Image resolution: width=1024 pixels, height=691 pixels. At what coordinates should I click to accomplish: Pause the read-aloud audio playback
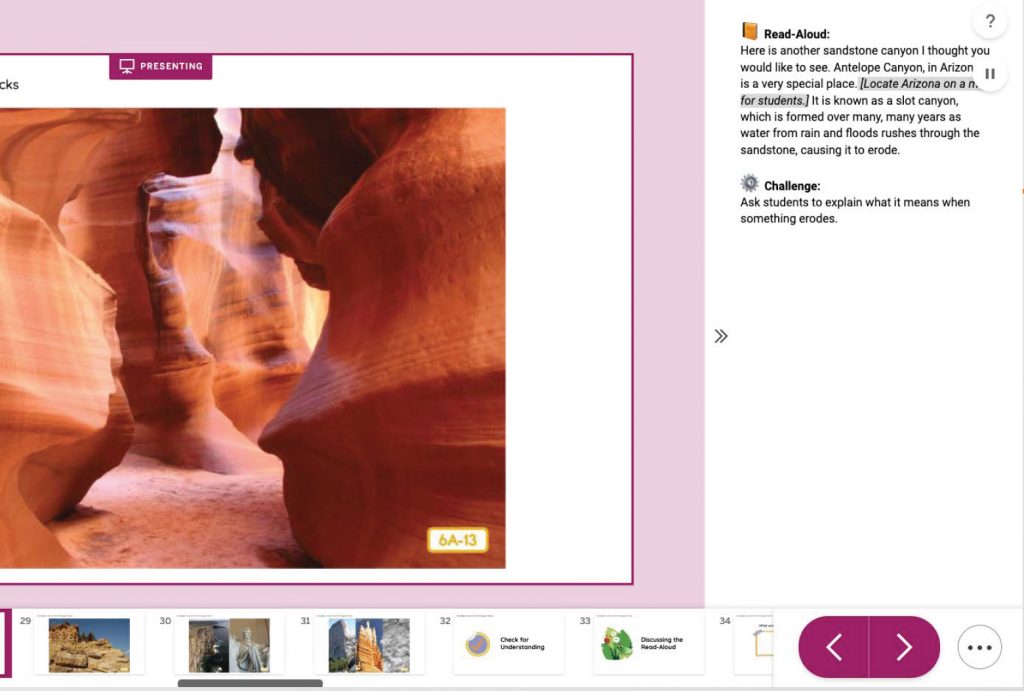pyautogui.click(x=990, y=73)
